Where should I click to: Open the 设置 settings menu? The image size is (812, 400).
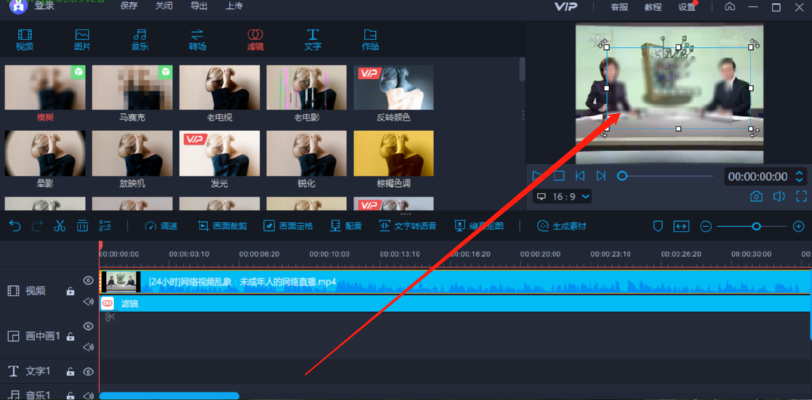(x=686, y=7)
